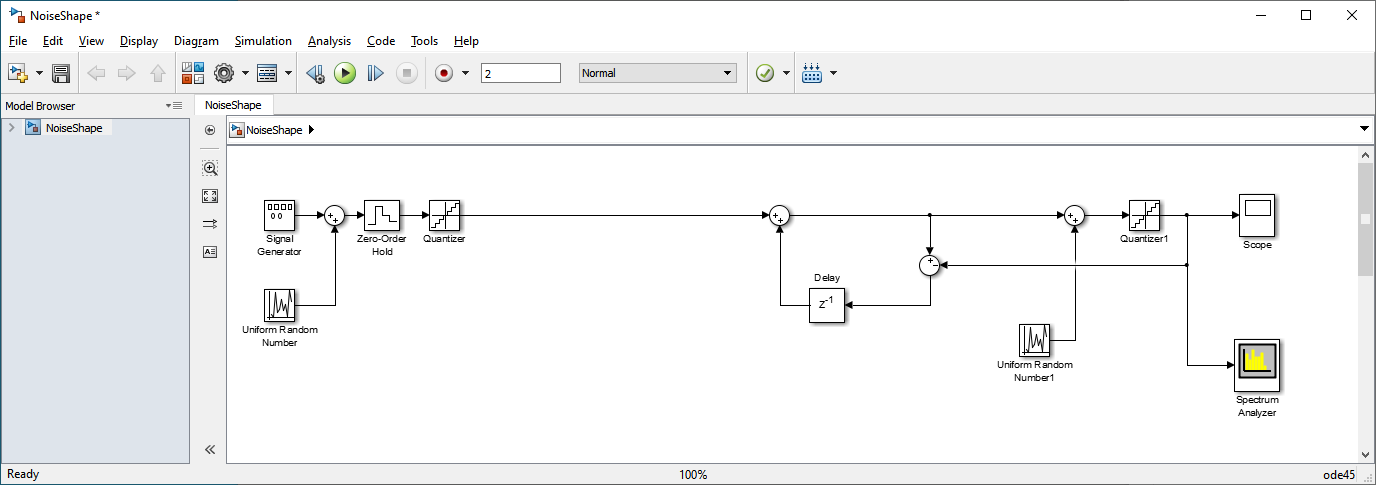Select the Uniform Random Number block
Image resolution: width=1376 pixels, height=485 pixels.
[280, 305]
